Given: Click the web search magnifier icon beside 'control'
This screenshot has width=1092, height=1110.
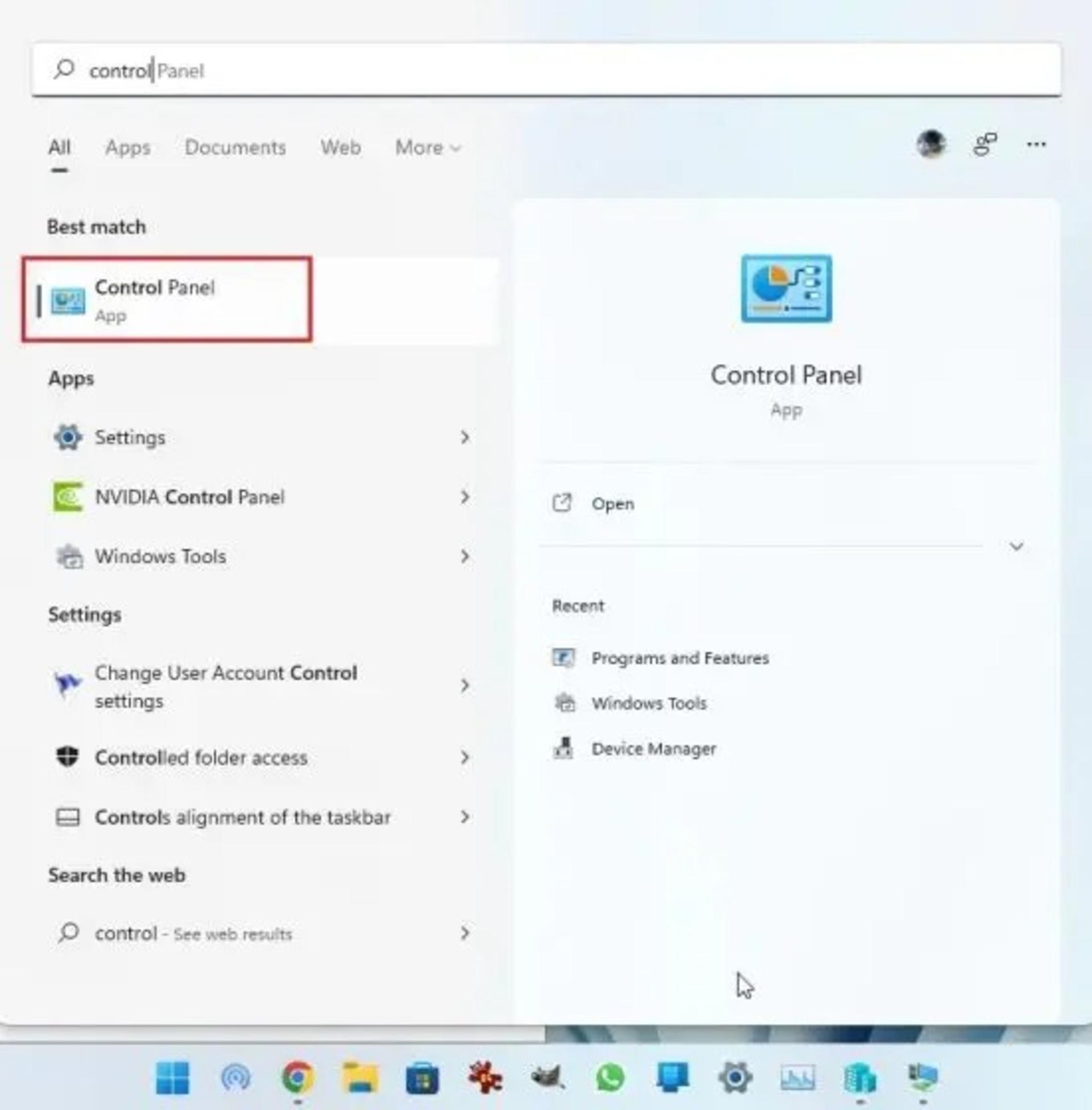Looking at the screenshot, I should pos(68,933).
